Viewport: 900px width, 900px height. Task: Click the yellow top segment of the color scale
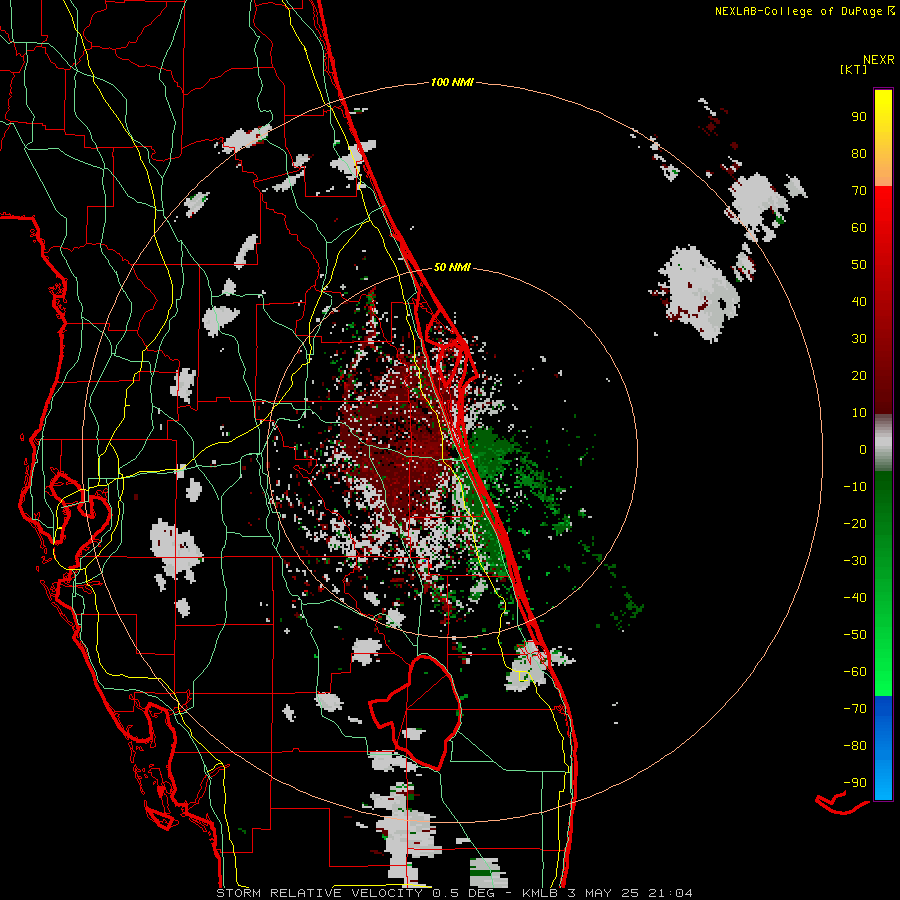point(883,138)
